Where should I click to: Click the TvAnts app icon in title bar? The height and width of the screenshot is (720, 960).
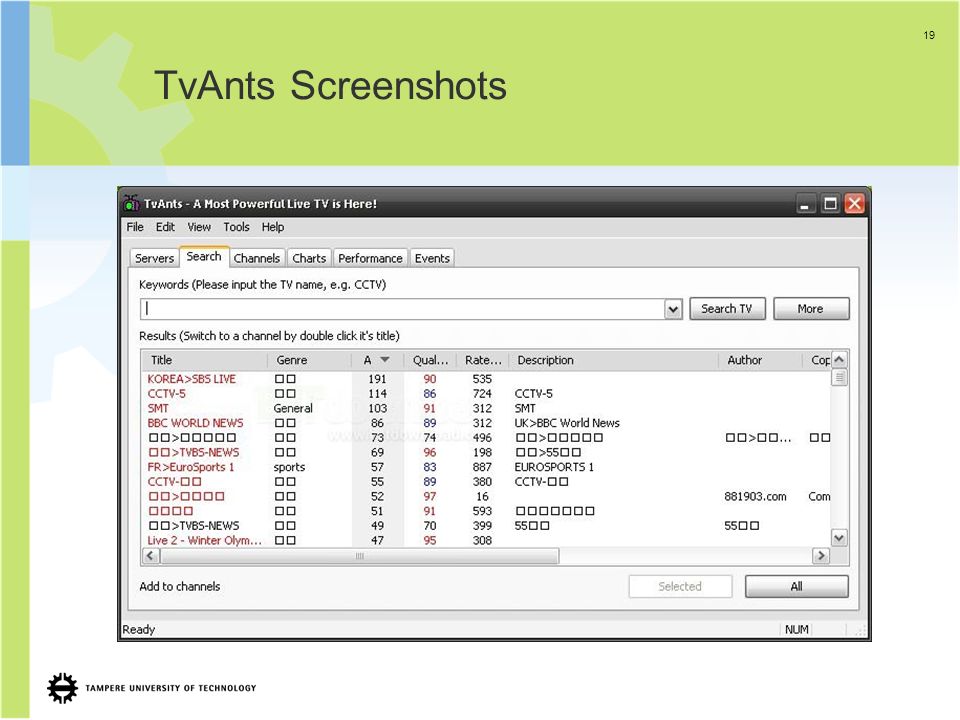131,203
